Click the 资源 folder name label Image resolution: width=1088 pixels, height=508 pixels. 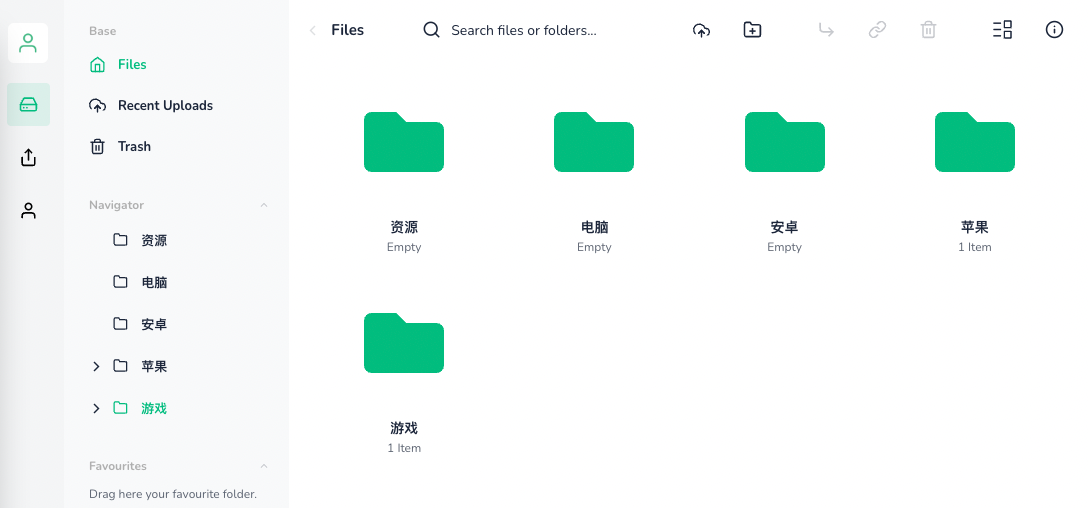404,227
